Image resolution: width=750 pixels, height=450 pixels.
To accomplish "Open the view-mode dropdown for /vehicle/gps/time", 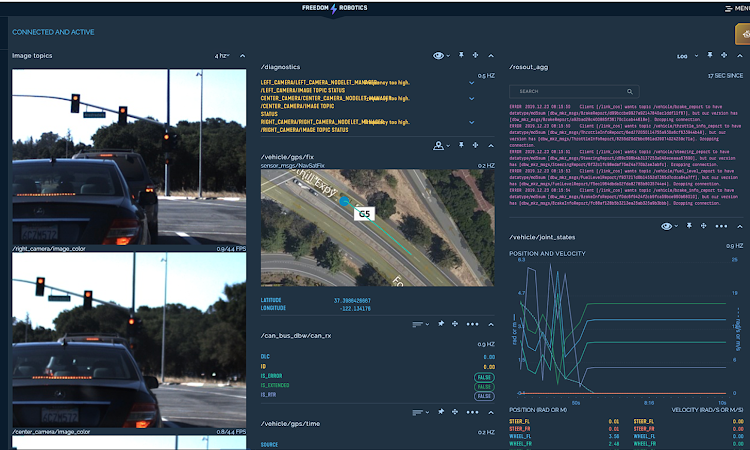I will 420,412.
